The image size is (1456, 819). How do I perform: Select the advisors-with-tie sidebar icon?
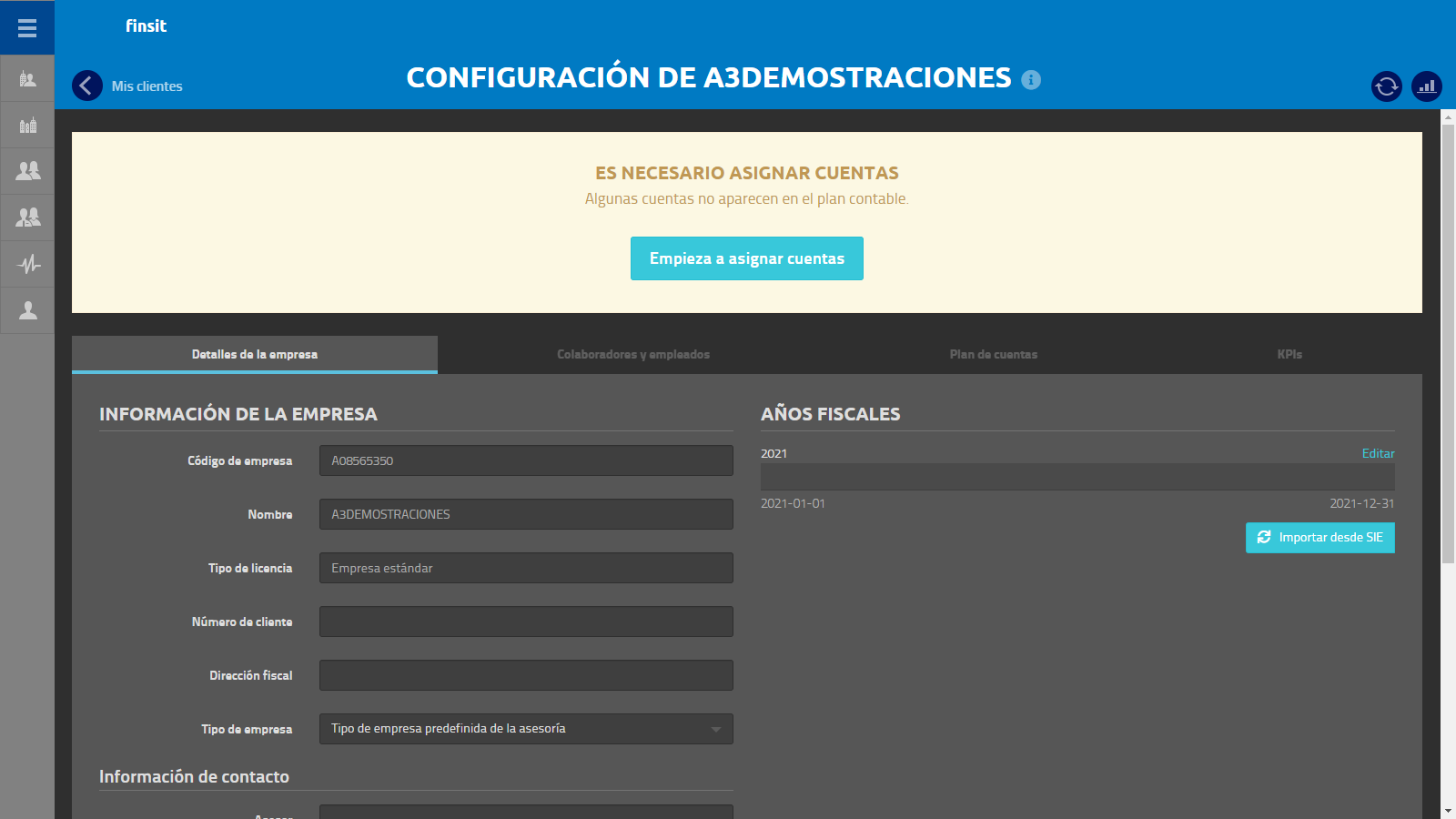[27, 217]
